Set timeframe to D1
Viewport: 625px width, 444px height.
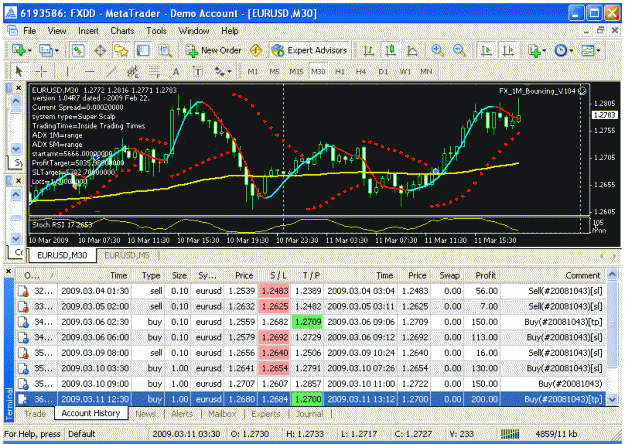(383, 72)
